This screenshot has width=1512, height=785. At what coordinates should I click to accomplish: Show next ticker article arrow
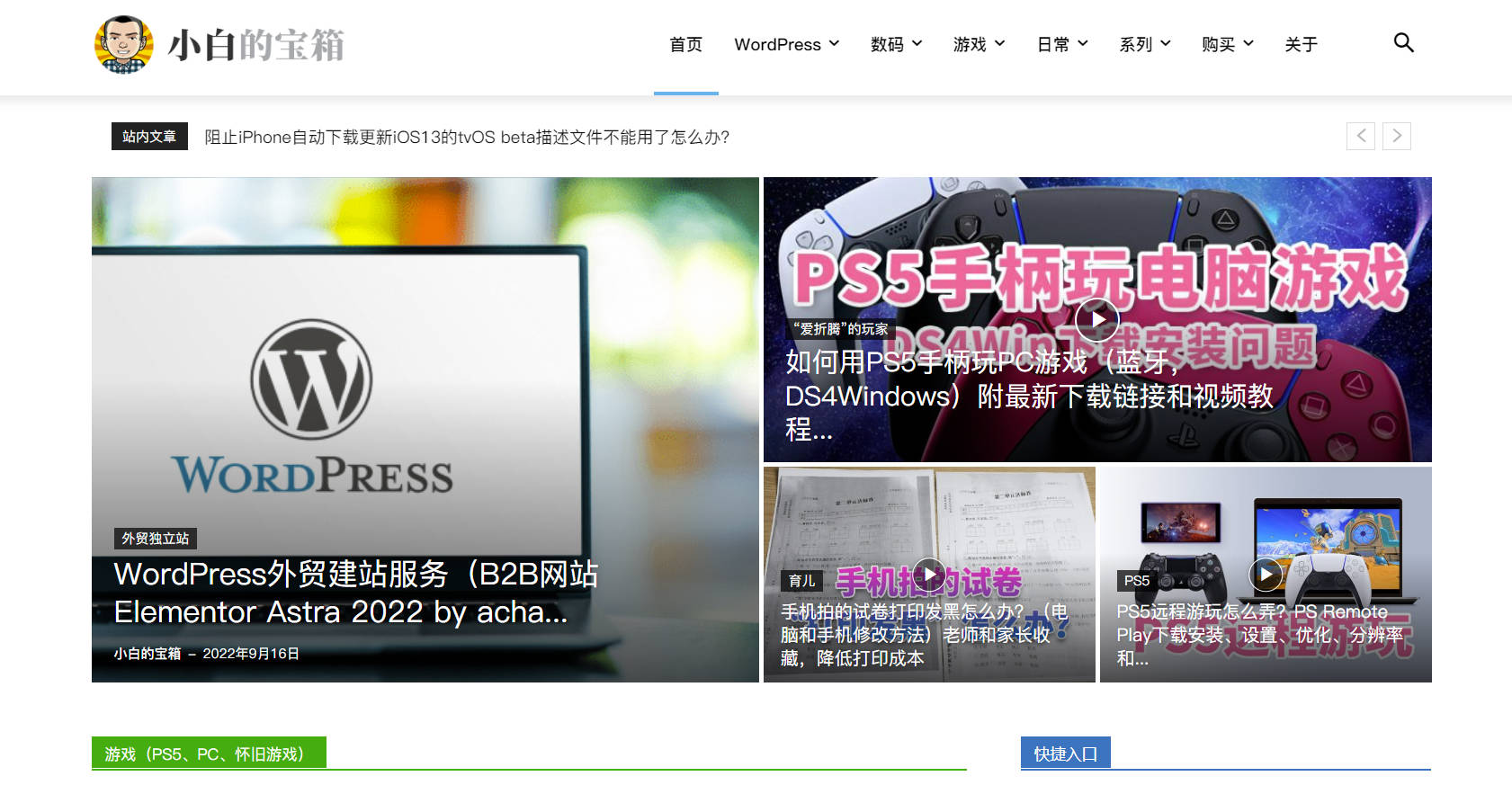pyautogui.click(x=1397, y=136)
